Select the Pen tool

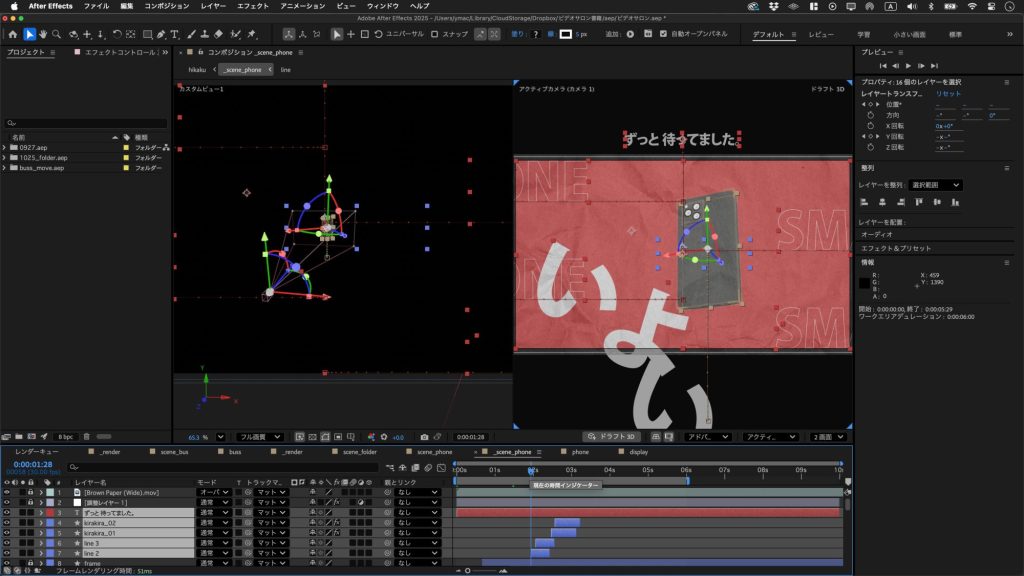coord(160,34)
